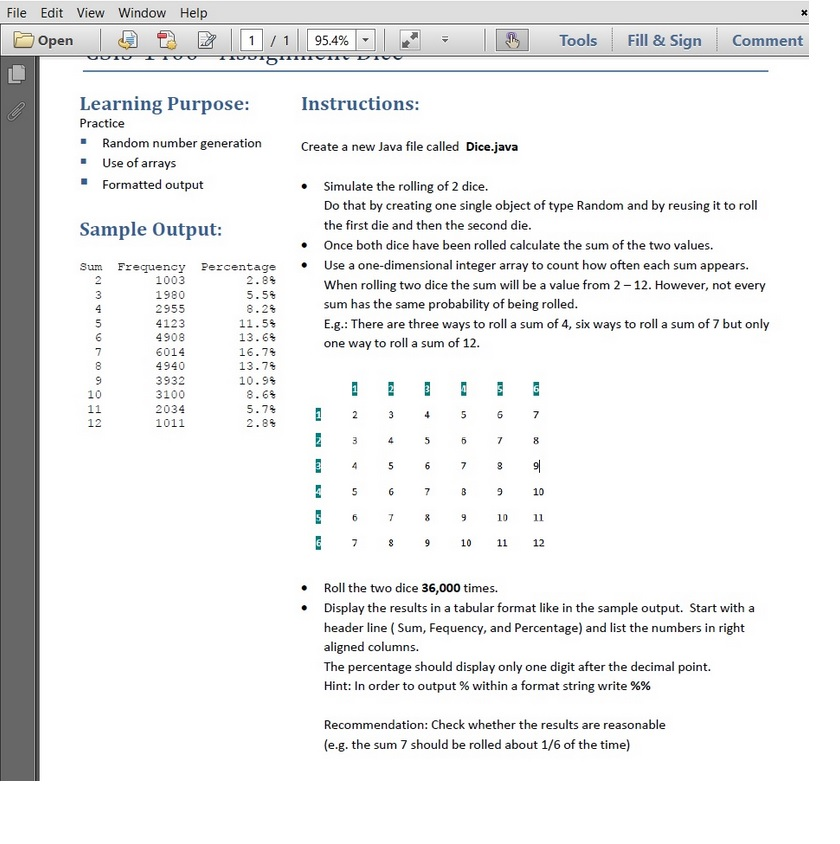Click the frequency value 1011

(x=170, y=423)
